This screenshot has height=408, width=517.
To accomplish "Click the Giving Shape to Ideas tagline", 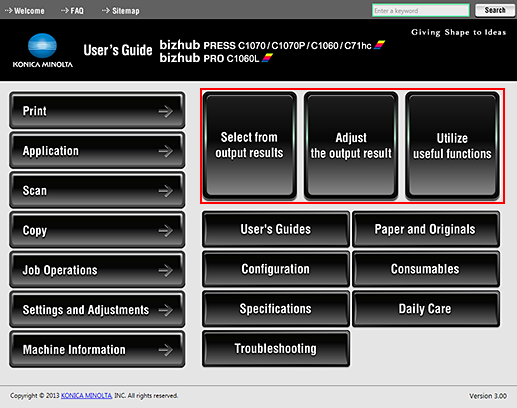I will (458, 32).
